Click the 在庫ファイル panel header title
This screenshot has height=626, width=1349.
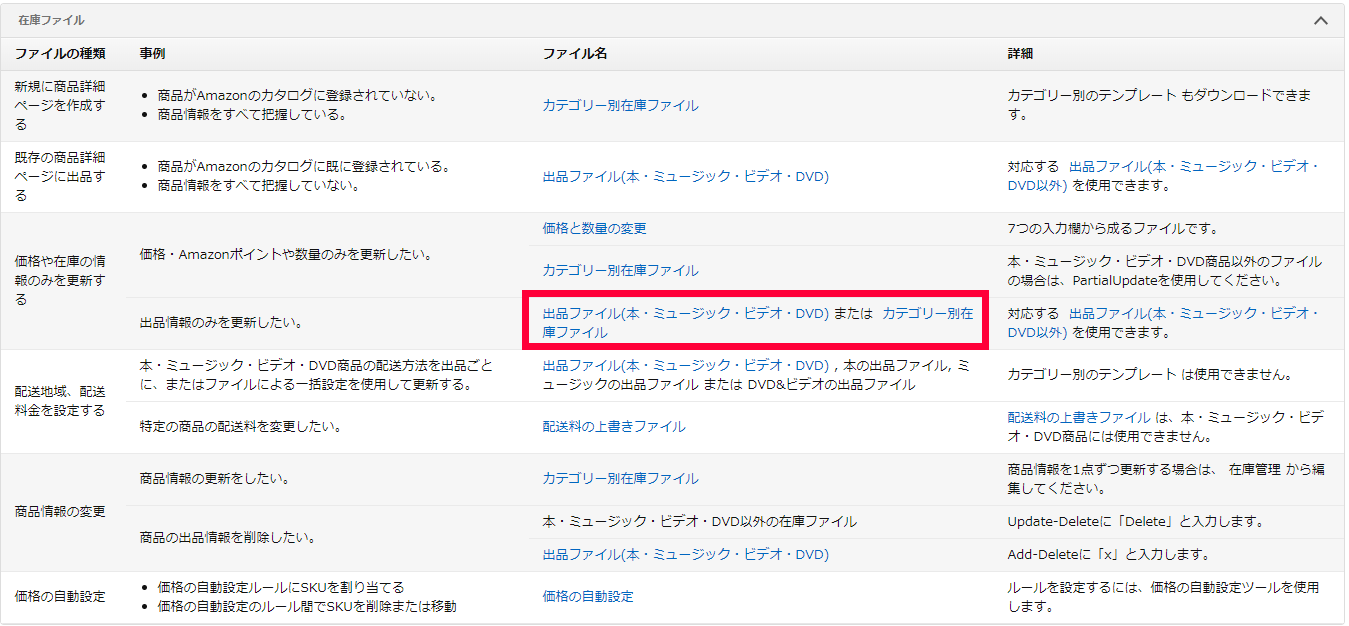(x=51, y=20)
